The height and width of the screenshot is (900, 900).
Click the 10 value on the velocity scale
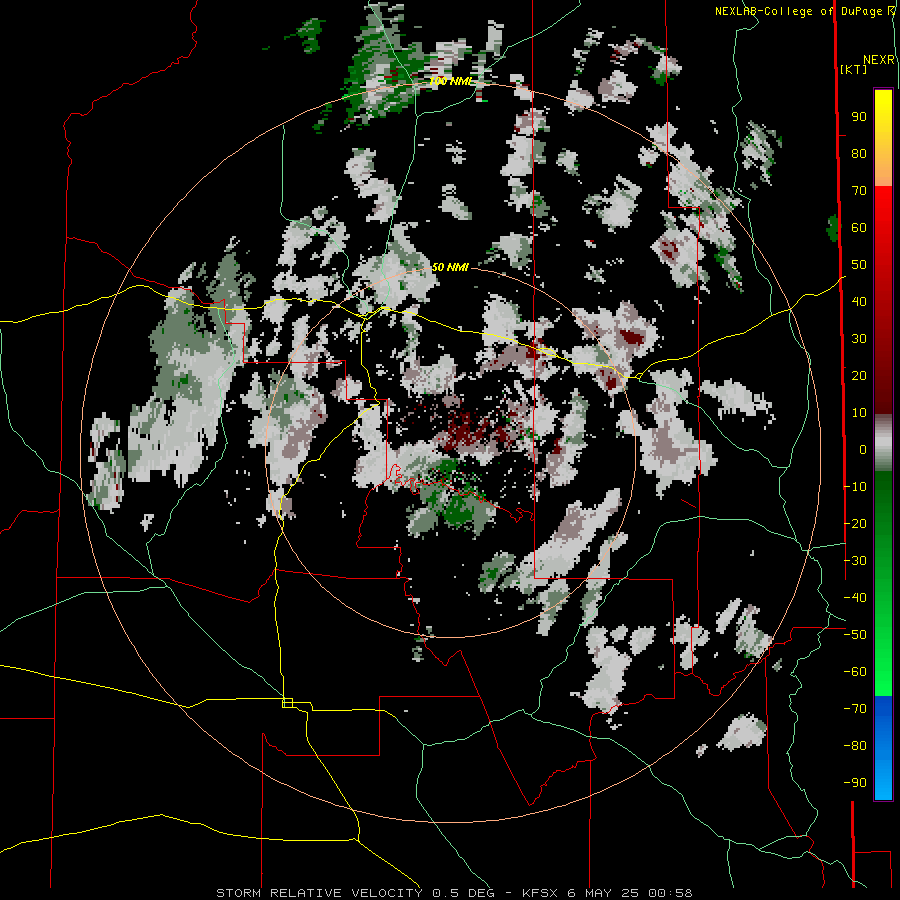(x=859, y=413)
